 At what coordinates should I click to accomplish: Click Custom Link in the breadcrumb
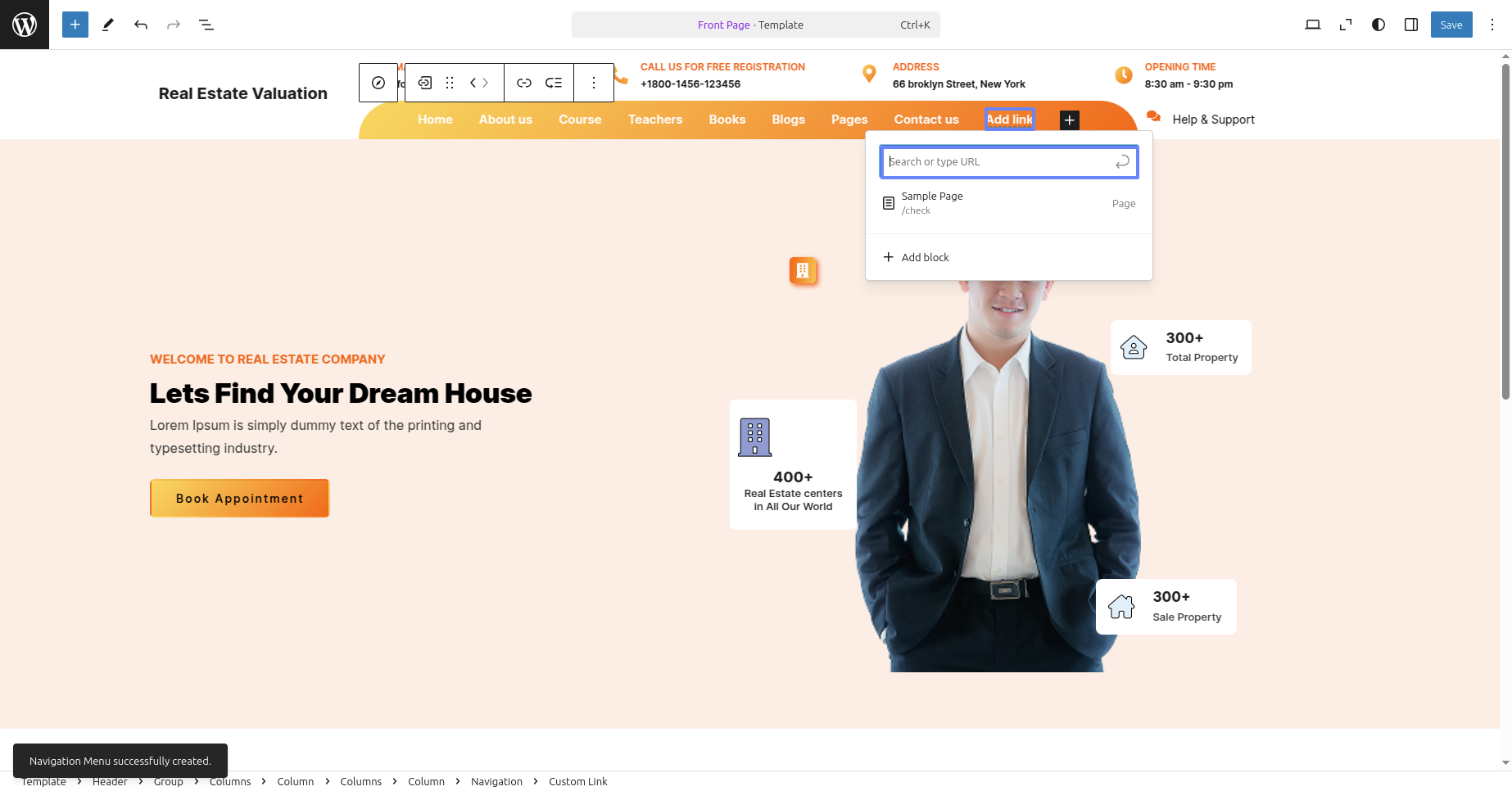(578, 781)
